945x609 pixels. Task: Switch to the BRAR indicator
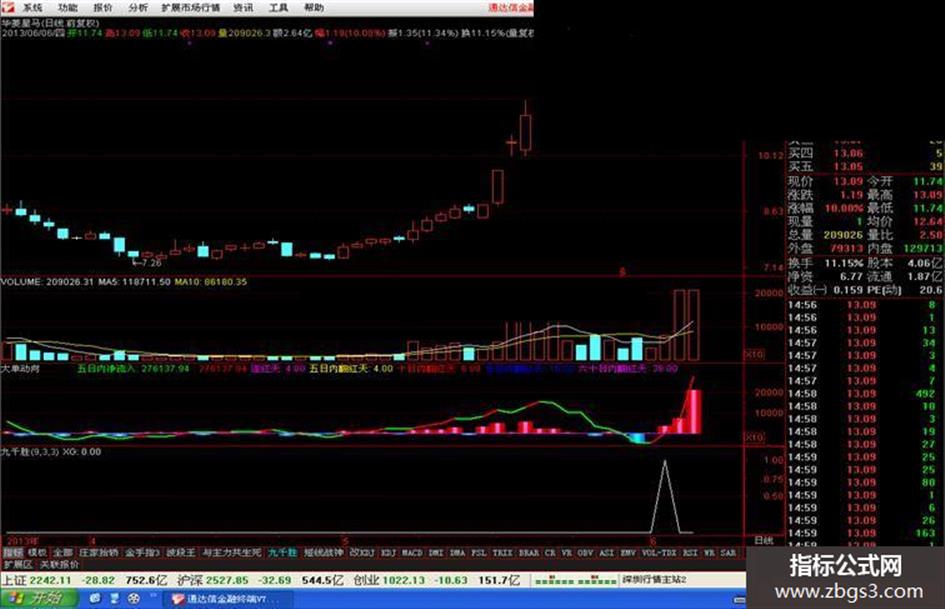pyautogui.click(x=529, y=552)
